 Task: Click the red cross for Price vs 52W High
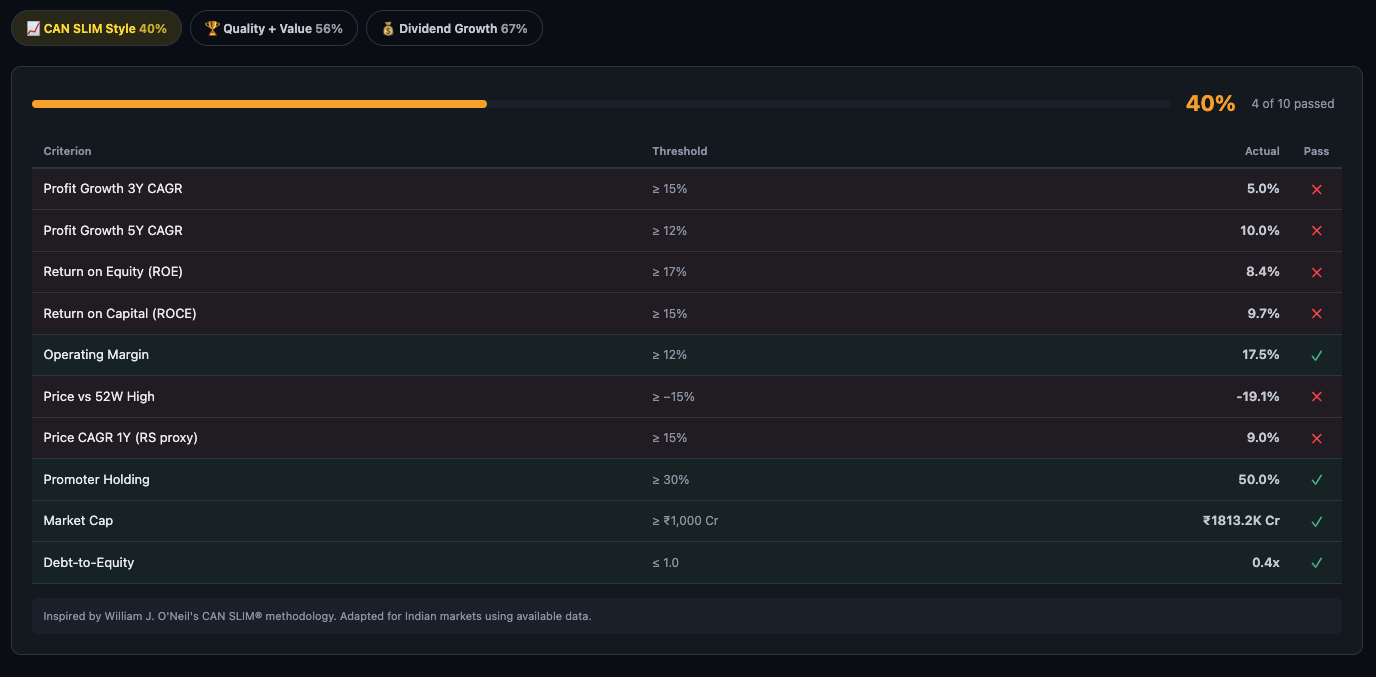coord(1316,397)
